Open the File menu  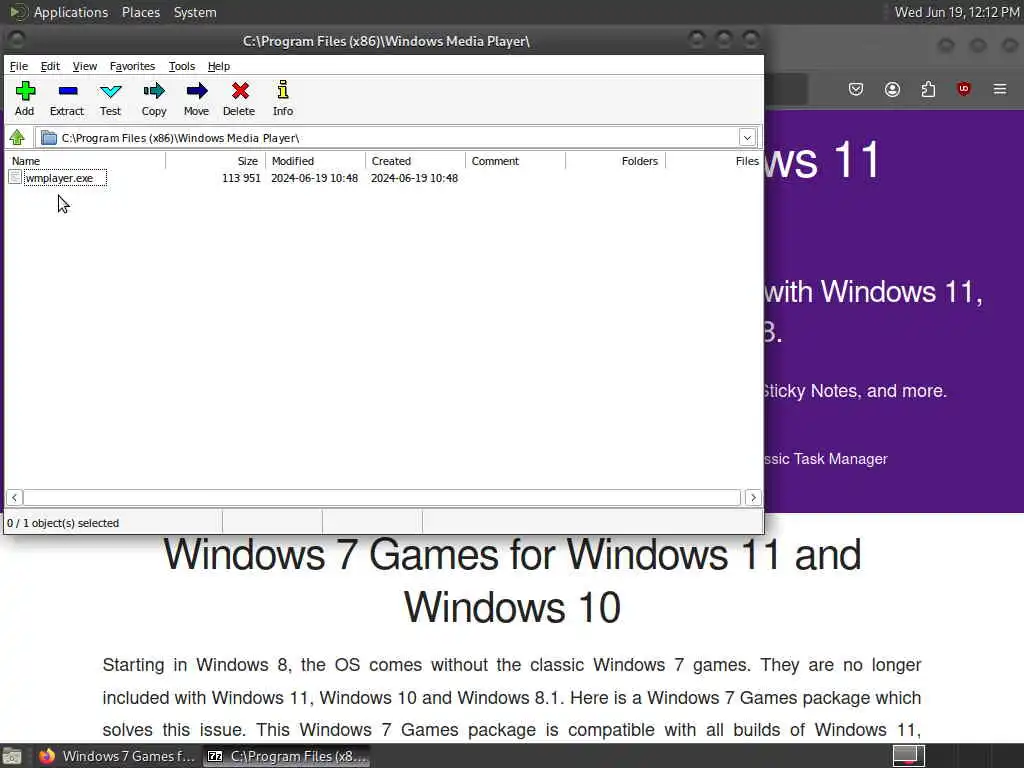(18, 66)
